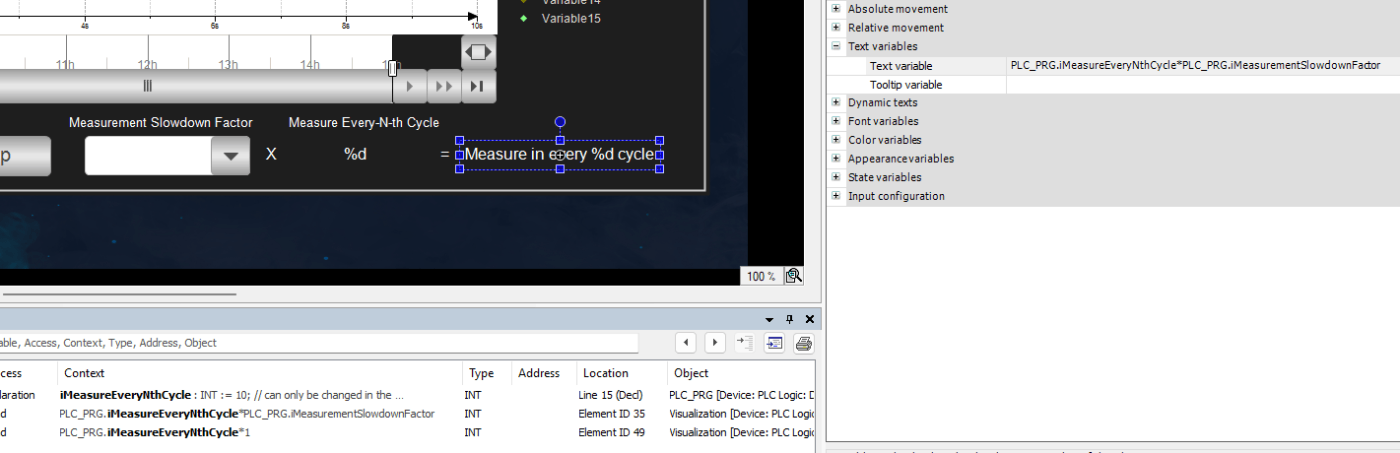Click the trend zoom-range double-arrow icon
The width and height of the screenshot is (1400, 453).
[x=478, y=51]
